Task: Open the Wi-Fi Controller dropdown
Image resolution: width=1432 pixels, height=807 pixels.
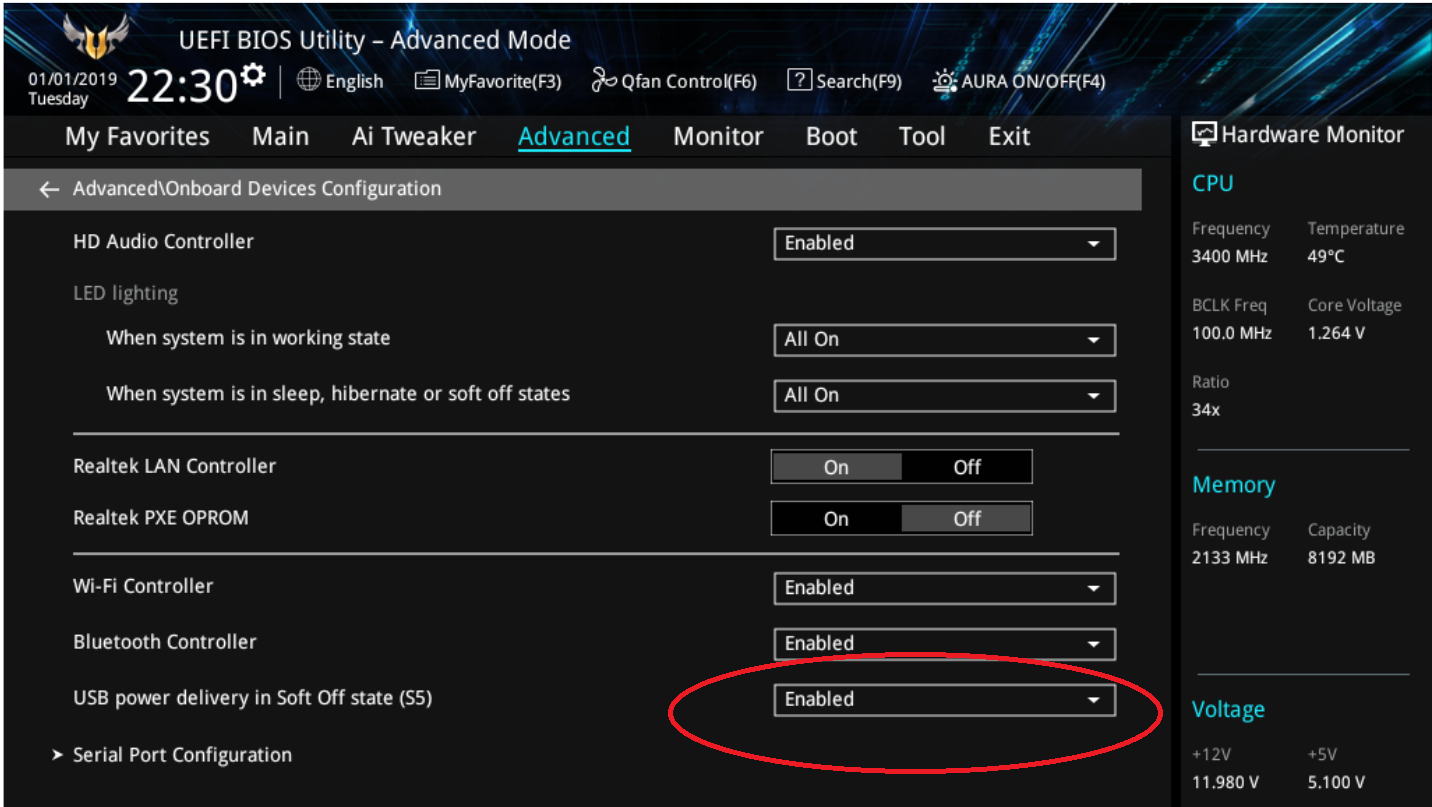Action: point(944,588)
